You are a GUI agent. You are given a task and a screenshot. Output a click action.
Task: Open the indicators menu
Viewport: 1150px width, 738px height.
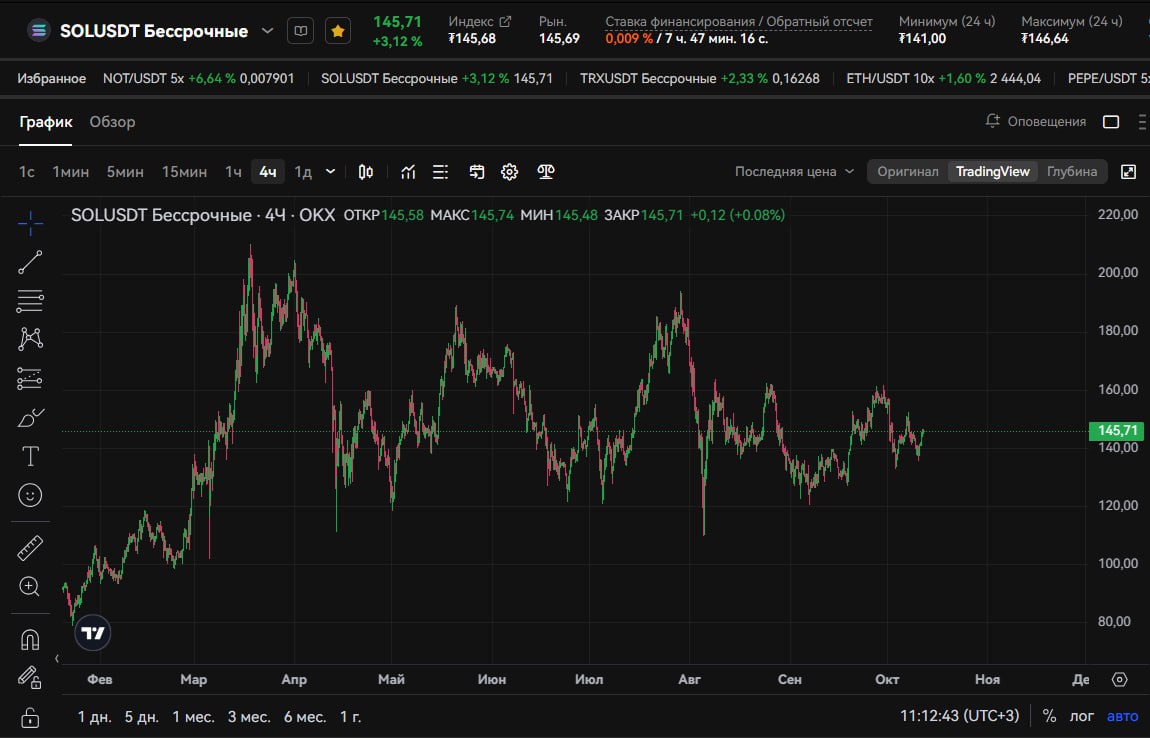point(409,172)
